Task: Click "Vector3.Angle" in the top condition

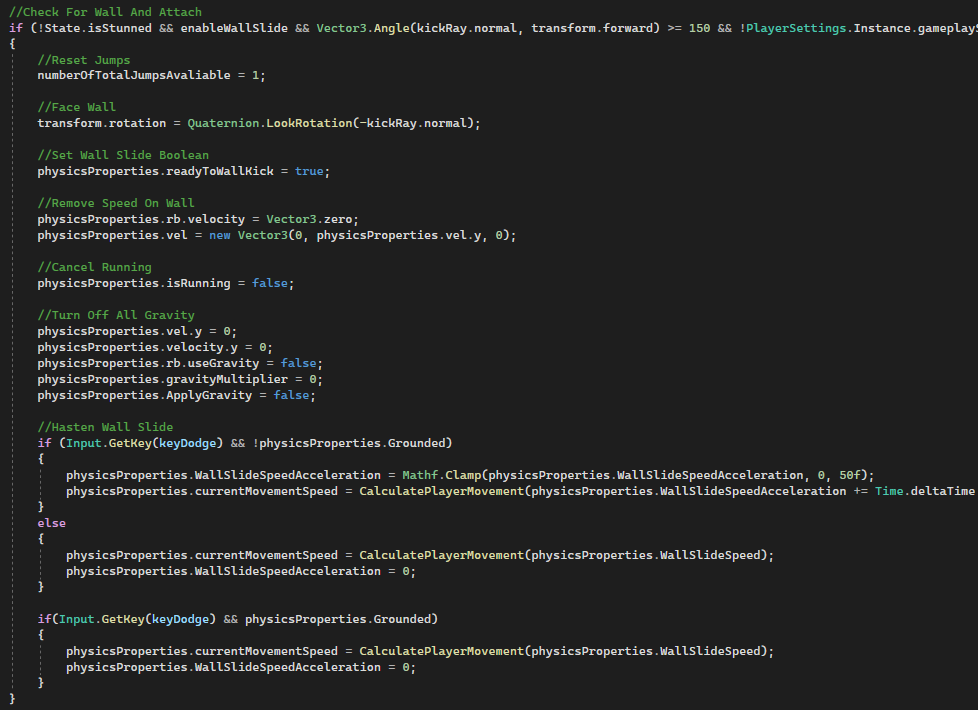Action: click(363, 28)
